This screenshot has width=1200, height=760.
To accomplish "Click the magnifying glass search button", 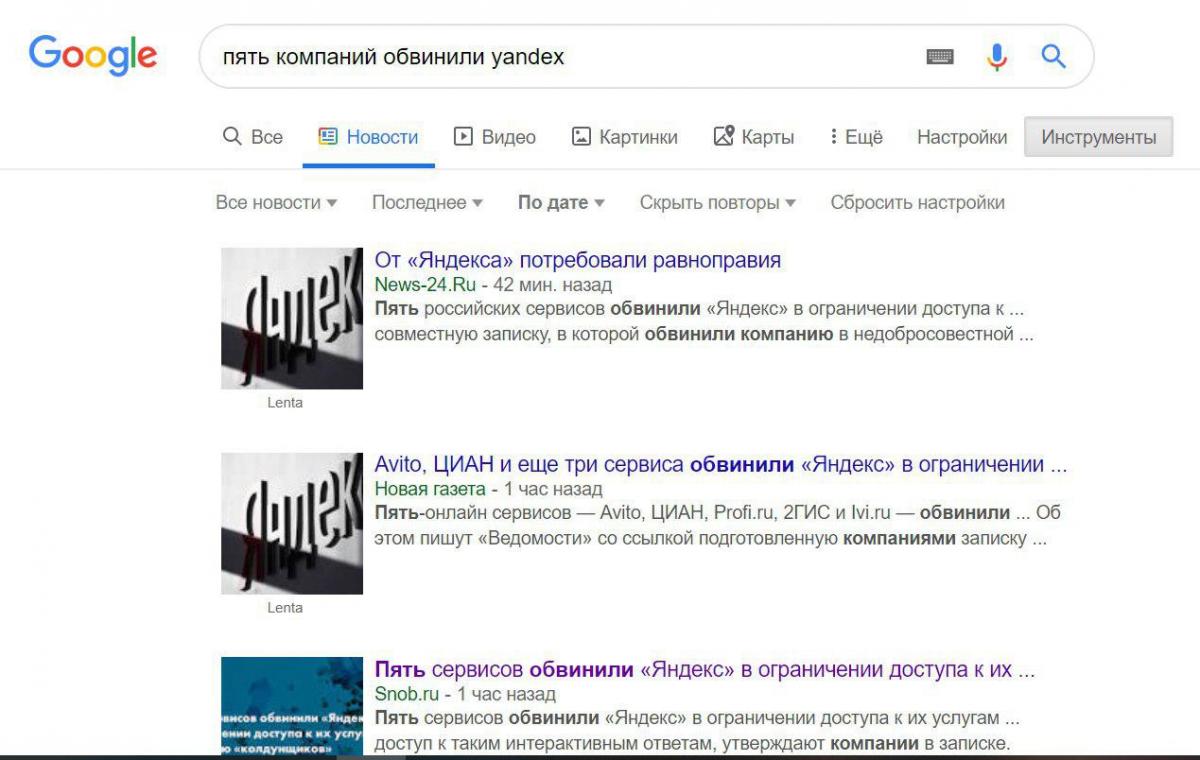I will 1053,57.
